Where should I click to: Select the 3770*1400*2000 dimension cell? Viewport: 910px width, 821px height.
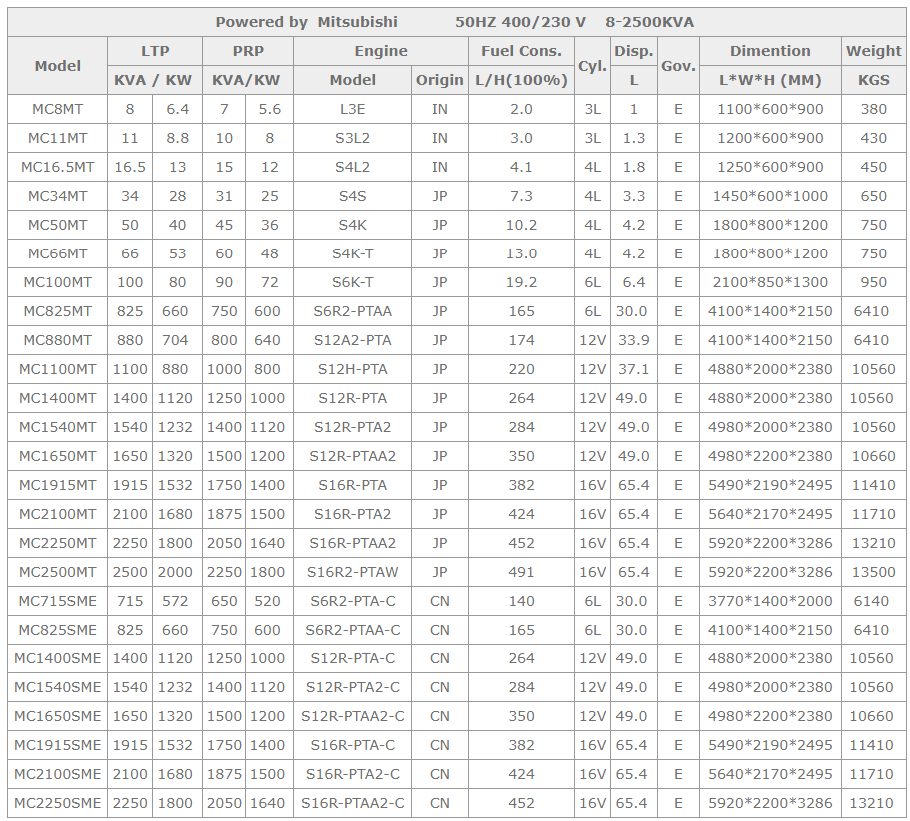pos(770,602)
